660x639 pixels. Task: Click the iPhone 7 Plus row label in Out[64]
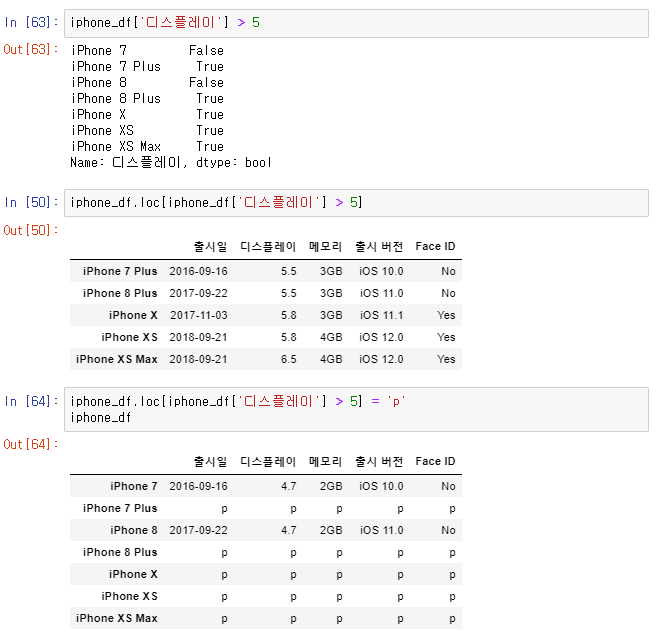[120, 508]
